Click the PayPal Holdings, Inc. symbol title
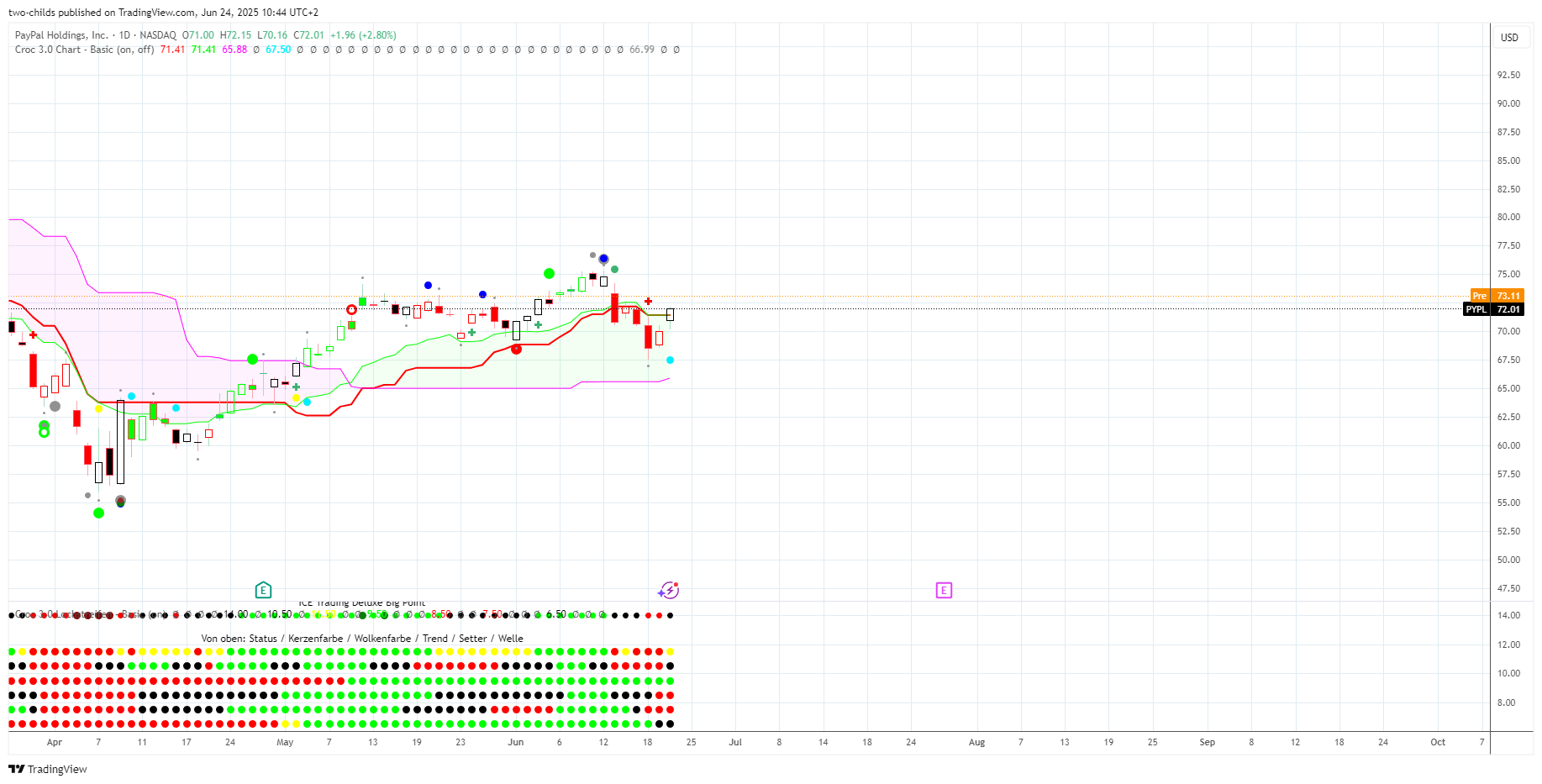 [61, 35]
